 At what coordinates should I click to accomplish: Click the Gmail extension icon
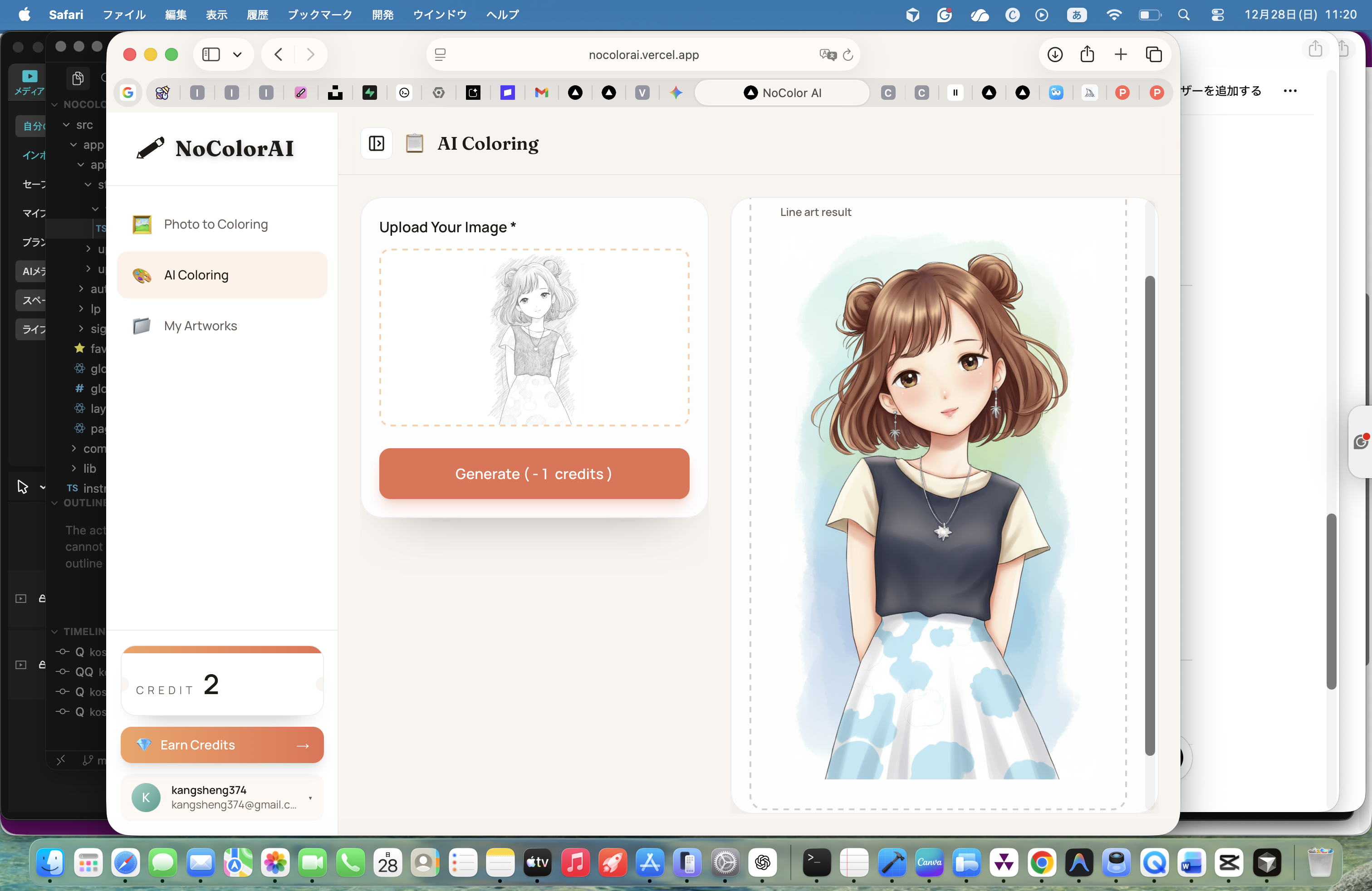pos(541,93)
